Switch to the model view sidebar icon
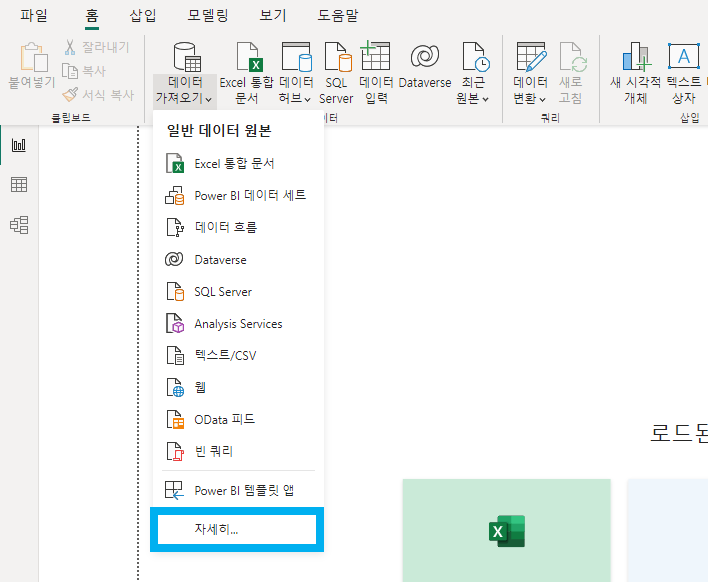 (x=19, y=224)
